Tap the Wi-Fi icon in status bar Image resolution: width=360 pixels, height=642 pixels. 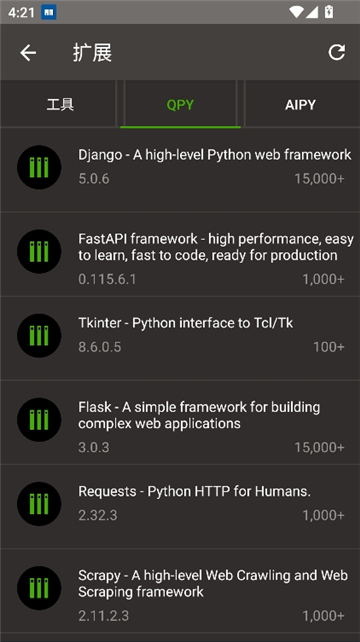point(296,12)
